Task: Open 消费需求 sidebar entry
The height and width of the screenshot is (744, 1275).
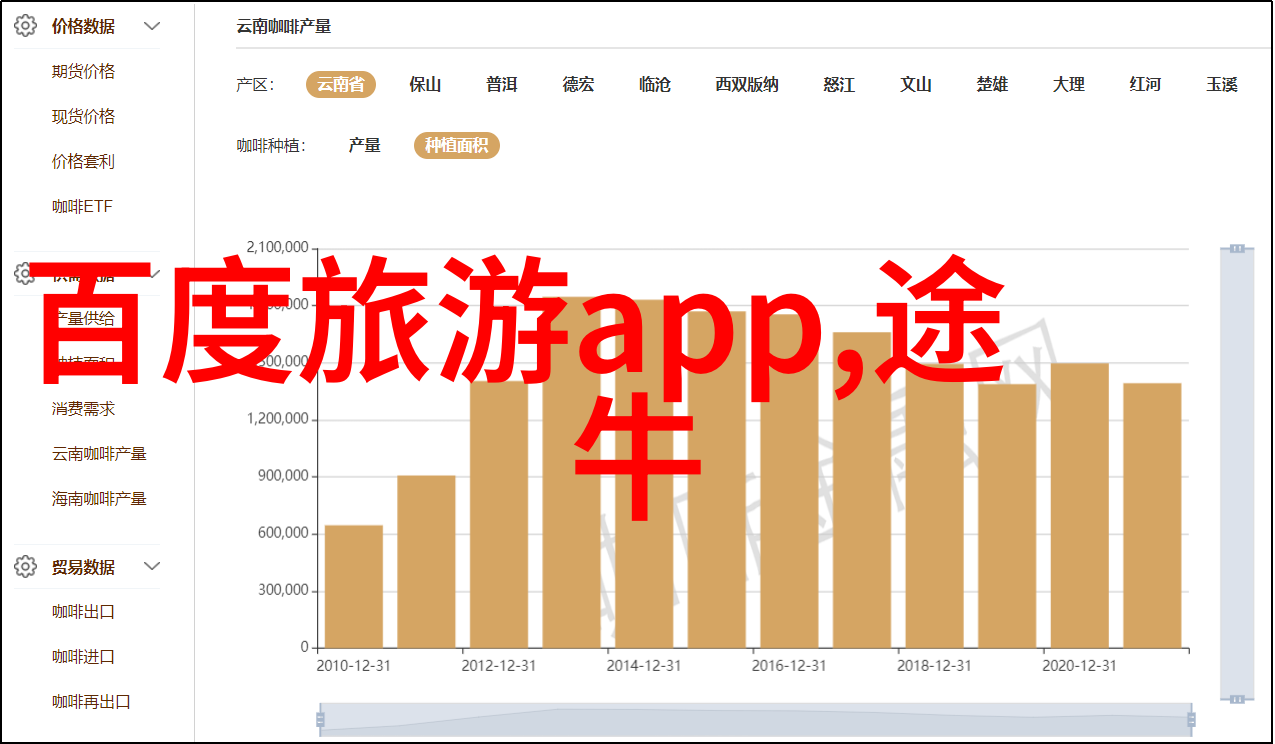Action: (84, 408)
